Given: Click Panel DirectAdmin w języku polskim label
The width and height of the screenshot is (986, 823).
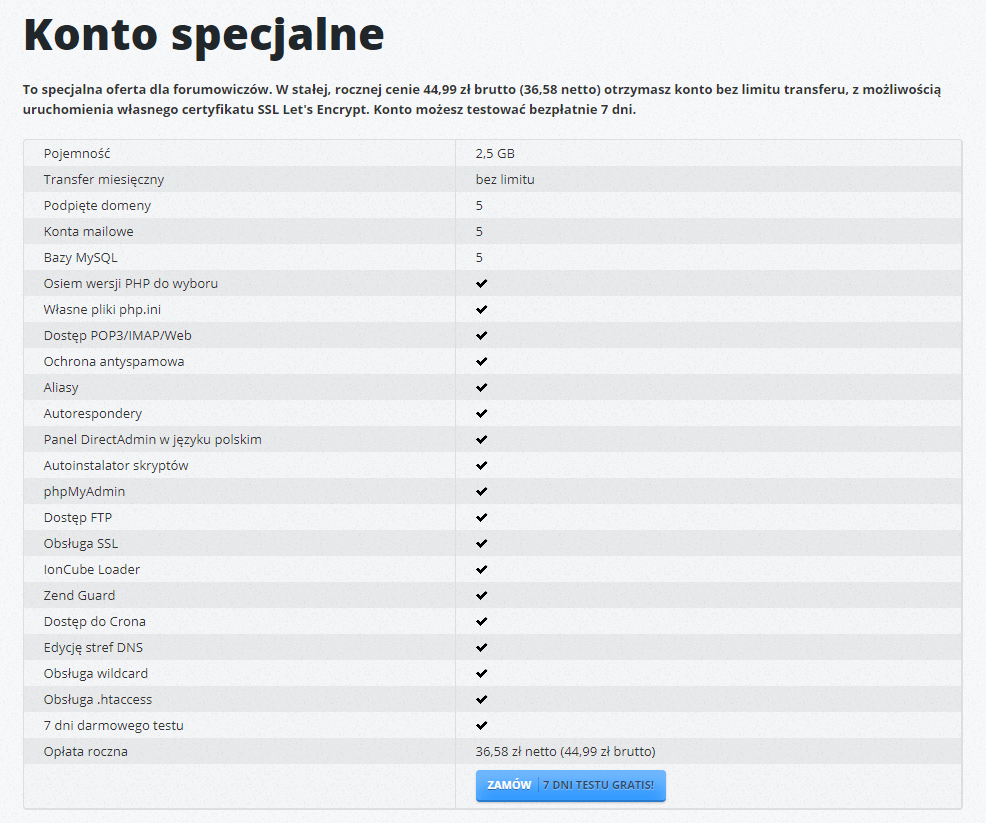Looking at the screenshot, I should 153,439.
